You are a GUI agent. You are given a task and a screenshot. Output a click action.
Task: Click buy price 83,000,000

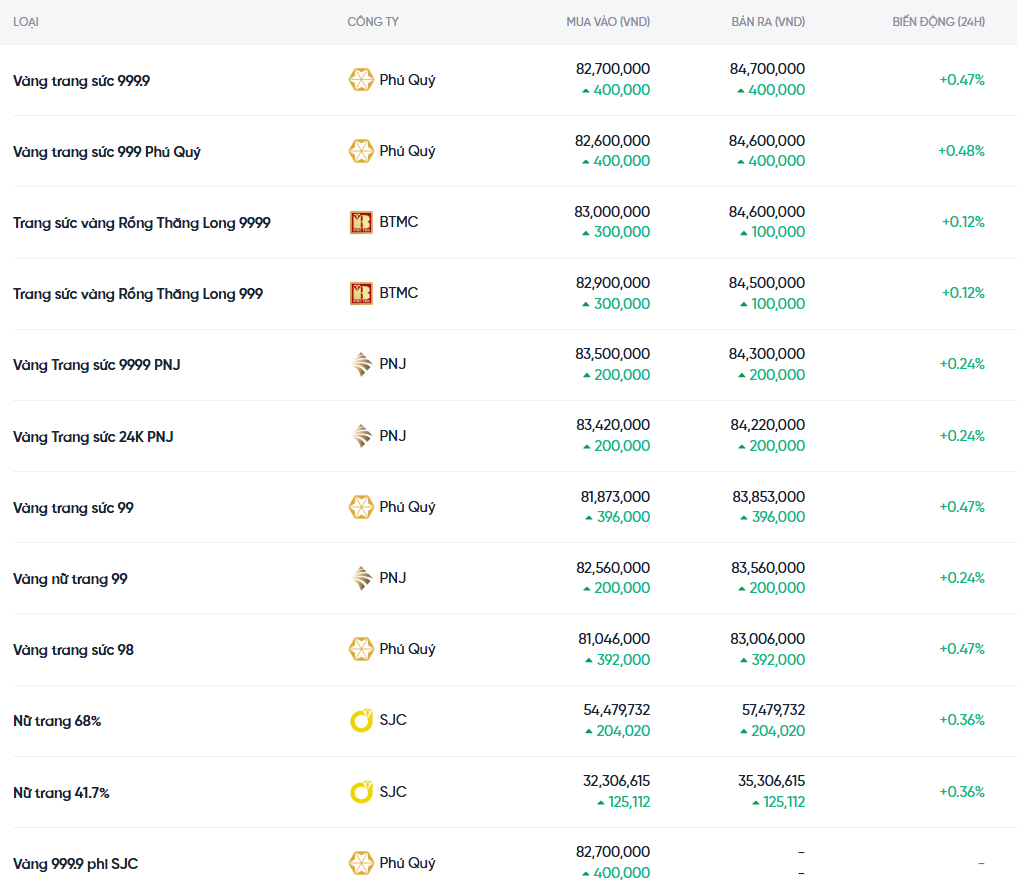tap(612, 212)
